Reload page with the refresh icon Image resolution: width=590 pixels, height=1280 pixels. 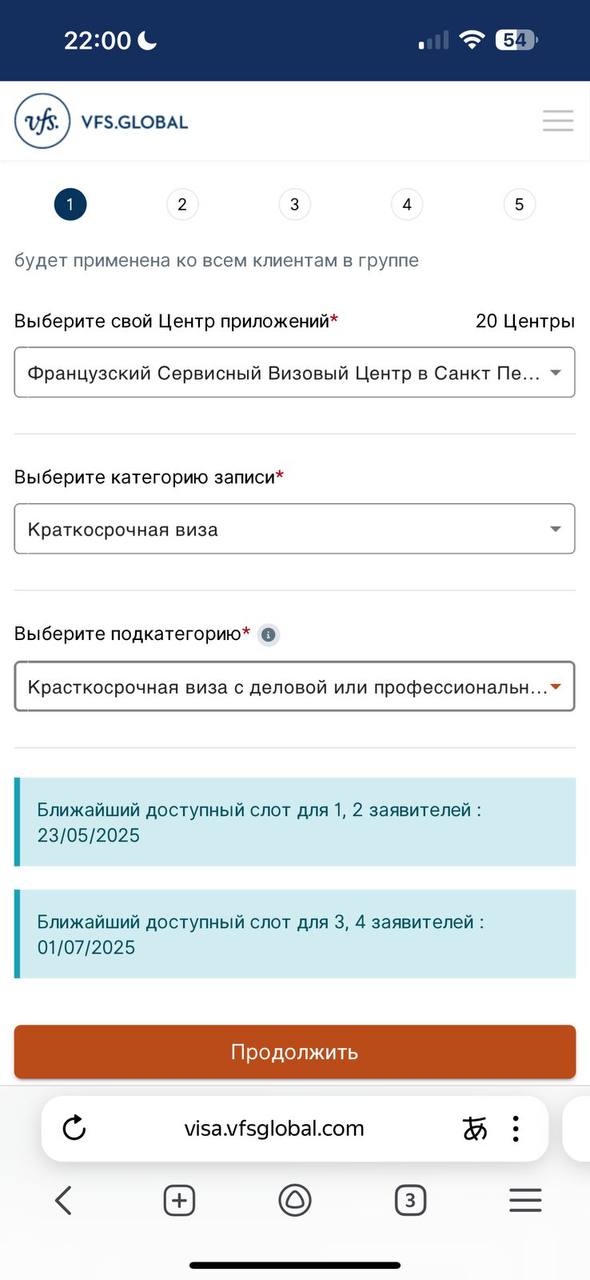(x=74, y=1129)
